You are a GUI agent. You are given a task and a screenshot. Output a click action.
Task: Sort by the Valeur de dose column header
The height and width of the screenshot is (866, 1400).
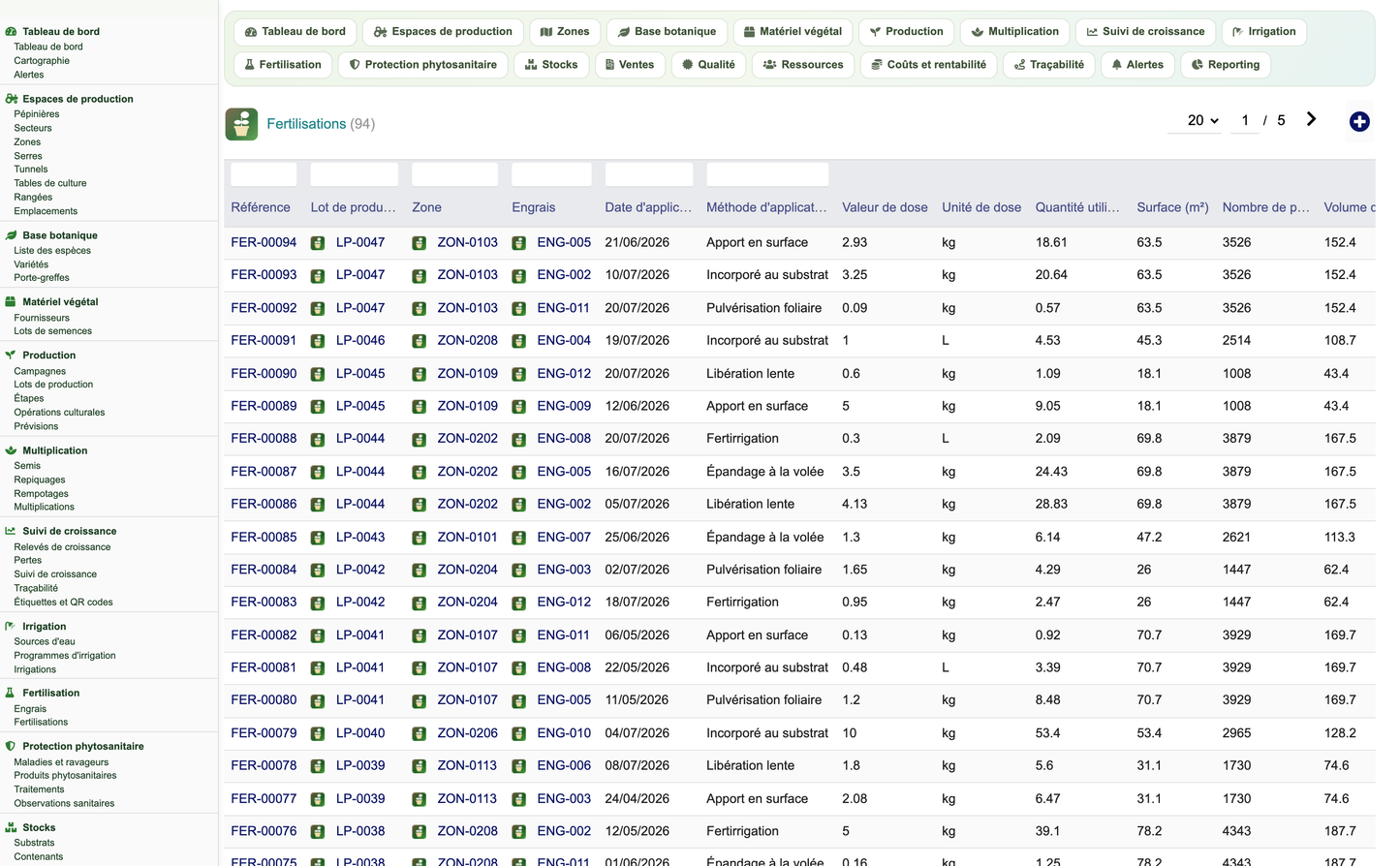coord(885,207)
